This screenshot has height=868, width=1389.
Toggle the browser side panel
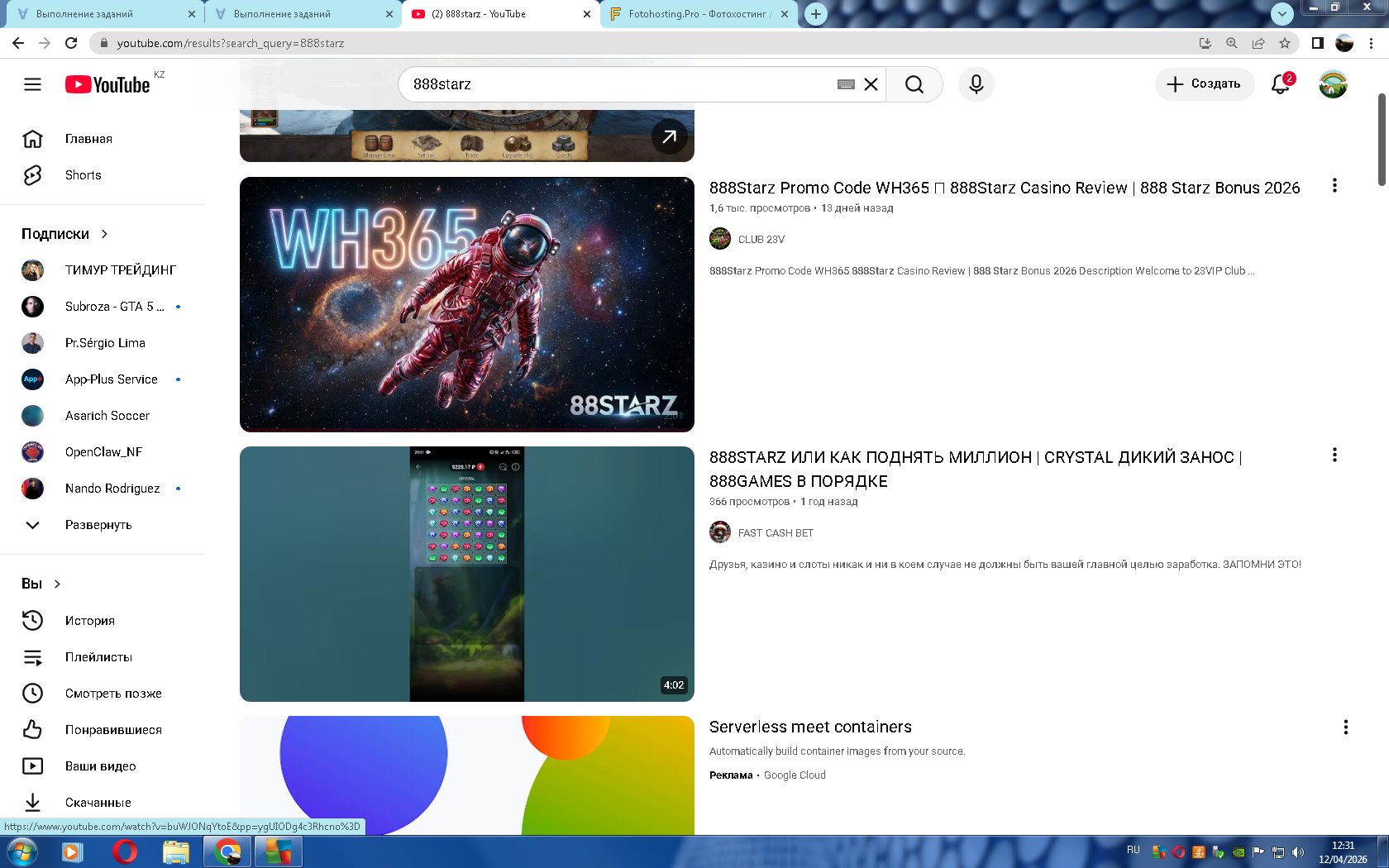(x=1317, y=43)
